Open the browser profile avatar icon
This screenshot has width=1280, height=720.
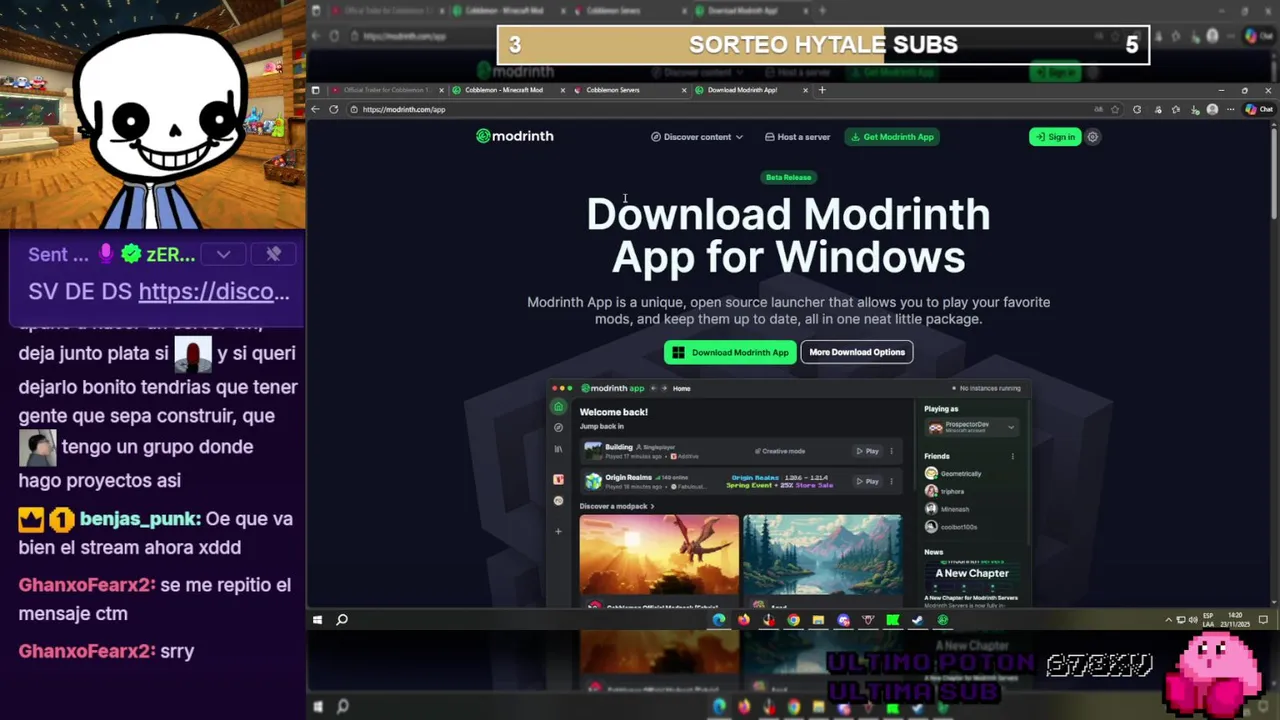pyautogui.click(x=1212, y=109)
